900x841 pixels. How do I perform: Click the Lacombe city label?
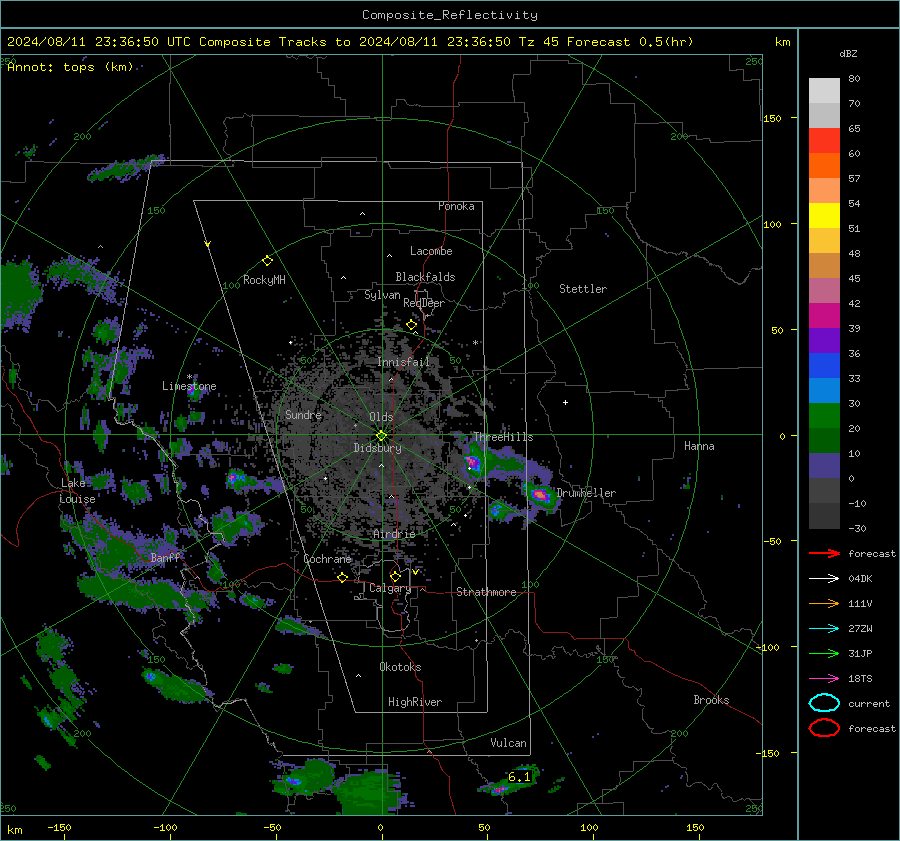(431, 251)
